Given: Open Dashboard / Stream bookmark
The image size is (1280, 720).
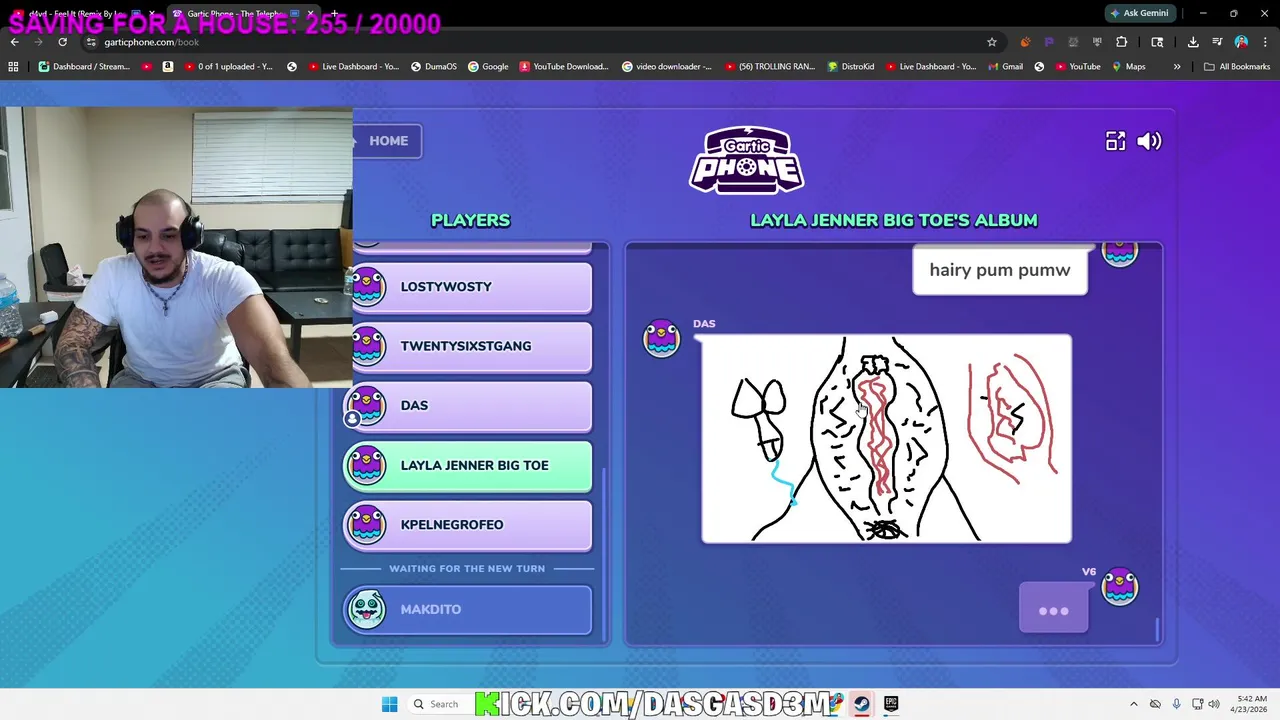Looking at the screenshot, I should tap(84, 67).
